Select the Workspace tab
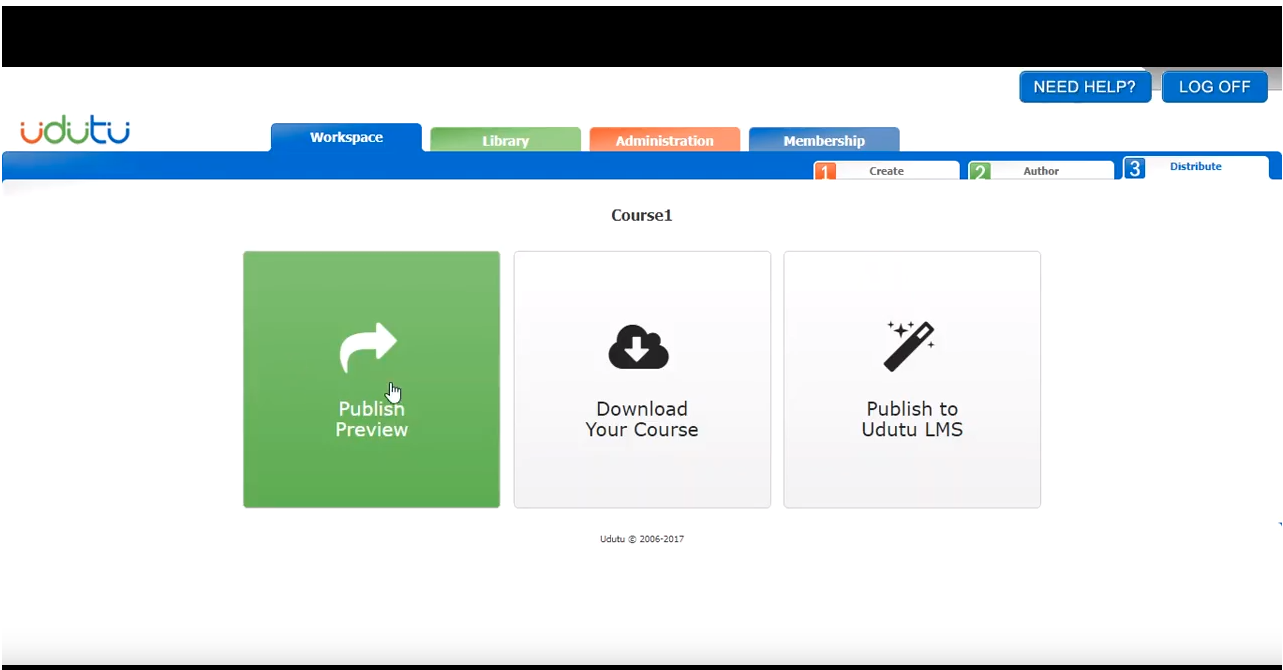Viewport: 1283px width, 670px height. click(346, 138)
